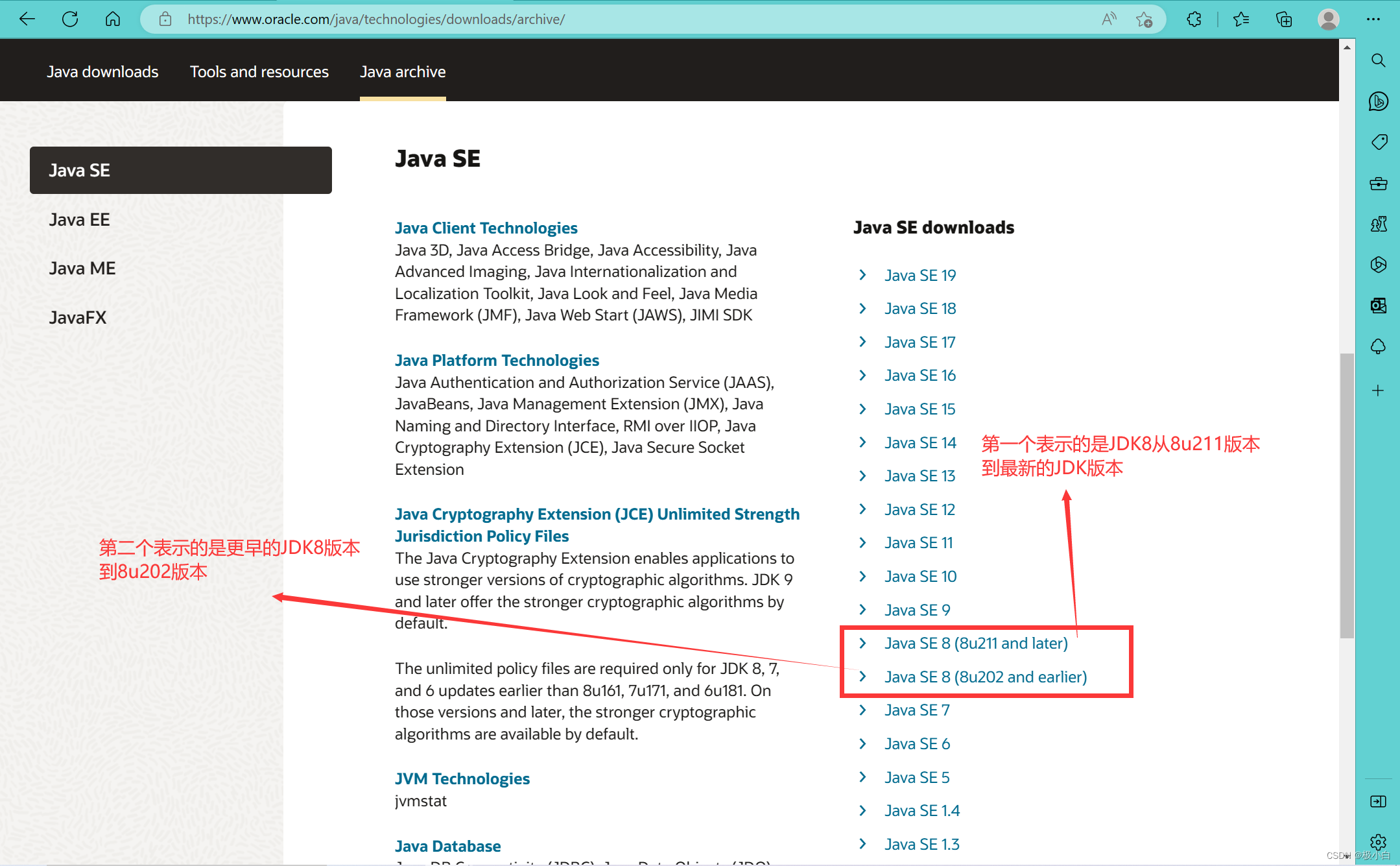The height and width of the screenshot is (866, 1400).
Task: Open the Java SE 5 link
Action: [917, 778]
